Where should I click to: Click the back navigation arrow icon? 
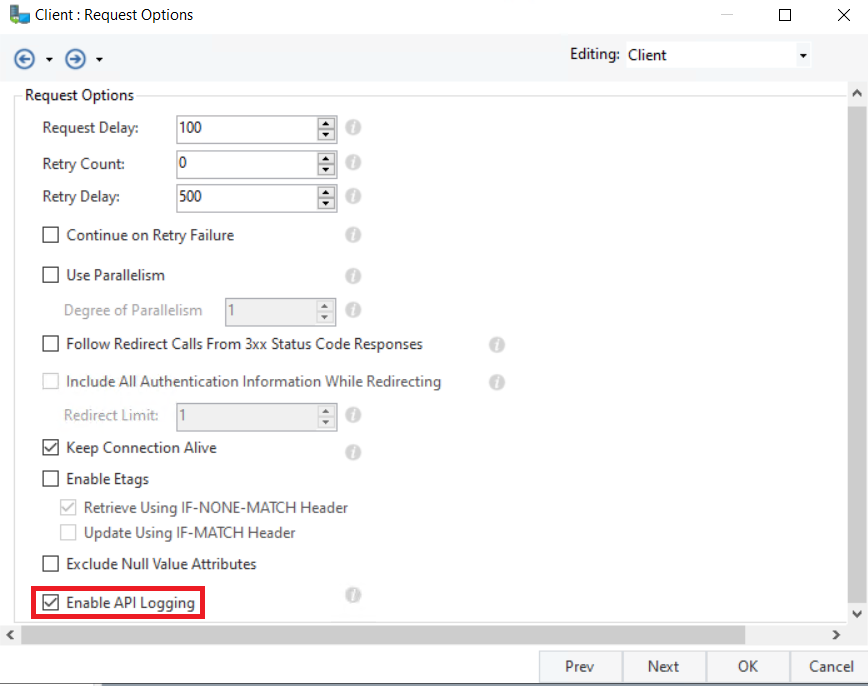24,60
